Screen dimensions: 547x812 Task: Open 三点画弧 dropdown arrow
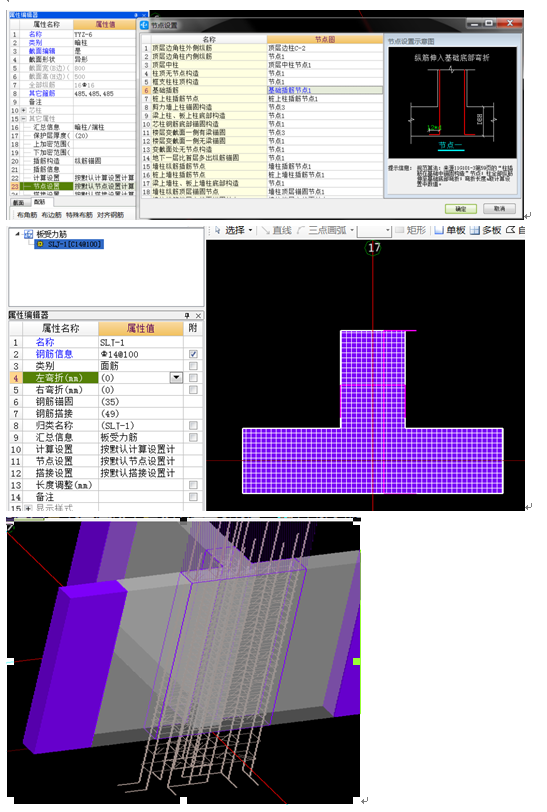tap(352, 230)
